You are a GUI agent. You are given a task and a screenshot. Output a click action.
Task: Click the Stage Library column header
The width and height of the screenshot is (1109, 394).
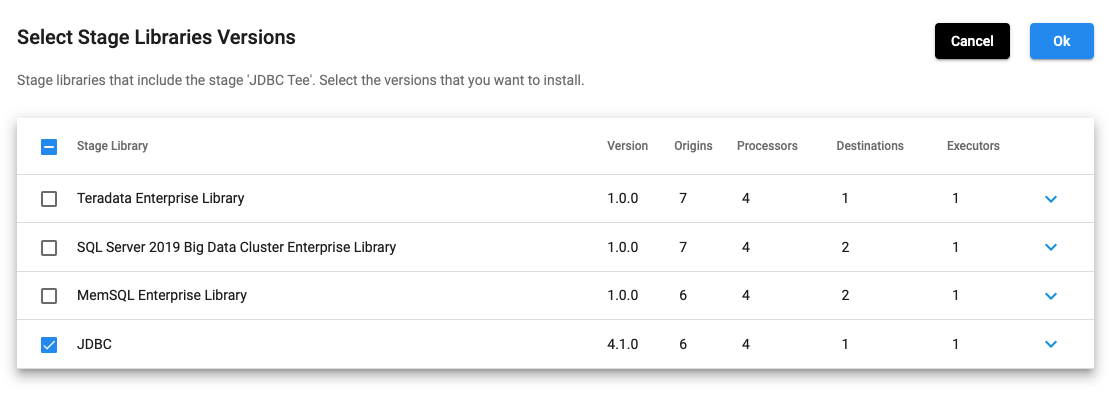[112, 146]
